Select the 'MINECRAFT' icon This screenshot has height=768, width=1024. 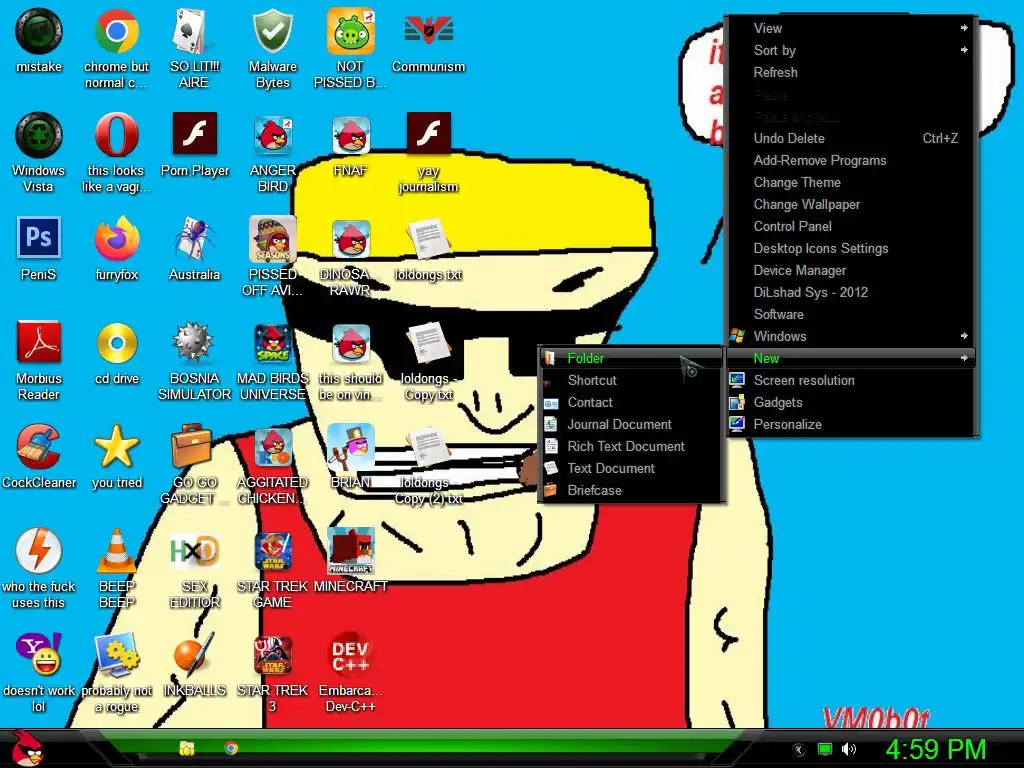[x=351, y=551]
